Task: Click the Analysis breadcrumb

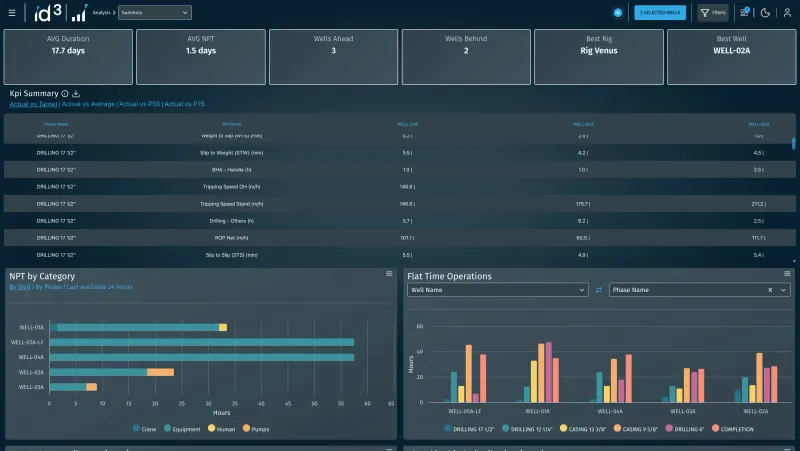Action: (x=101, y=13)
